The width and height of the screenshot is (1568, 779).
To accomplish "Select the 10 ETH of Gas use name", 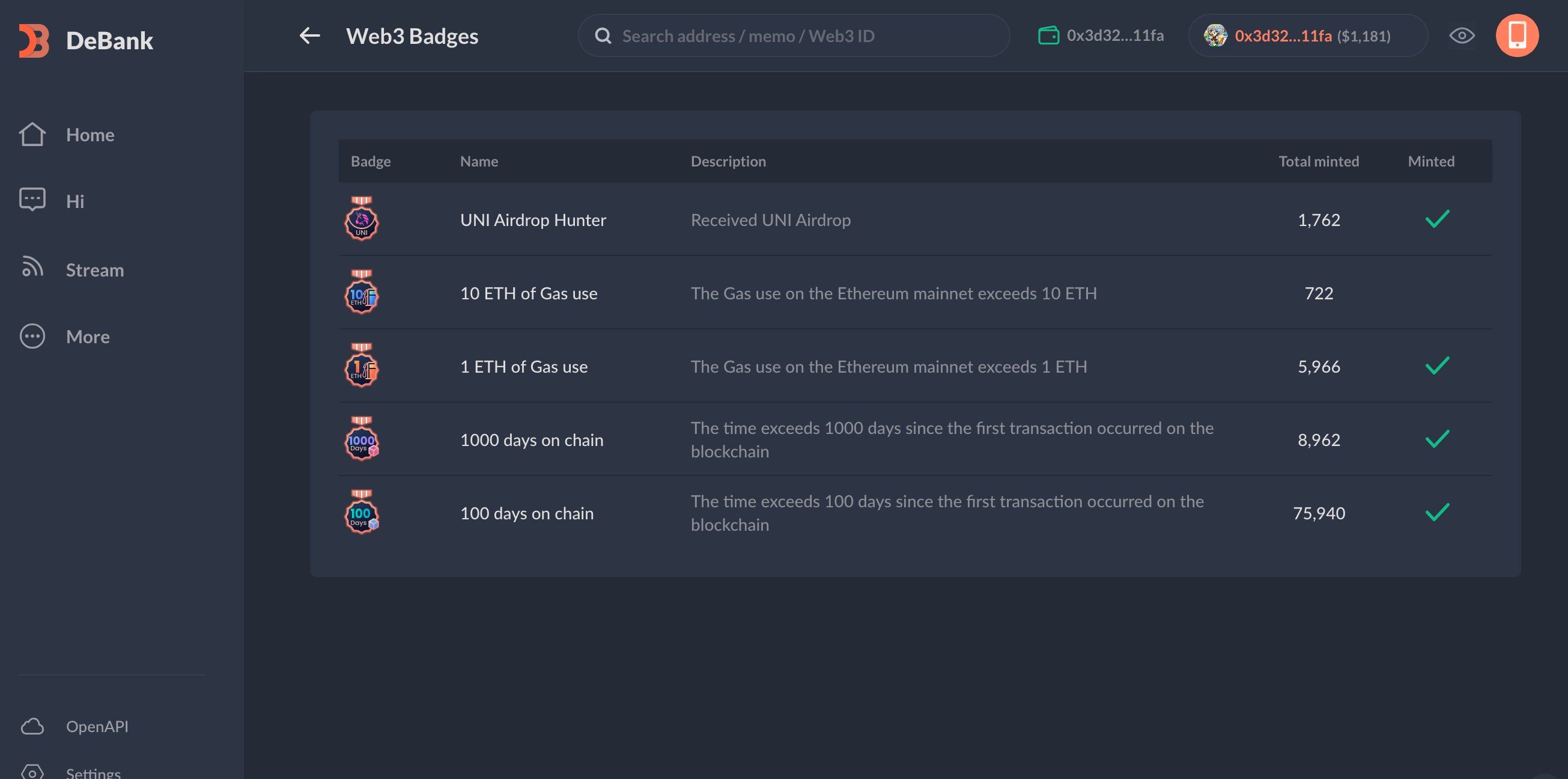I will coord(529,293).
